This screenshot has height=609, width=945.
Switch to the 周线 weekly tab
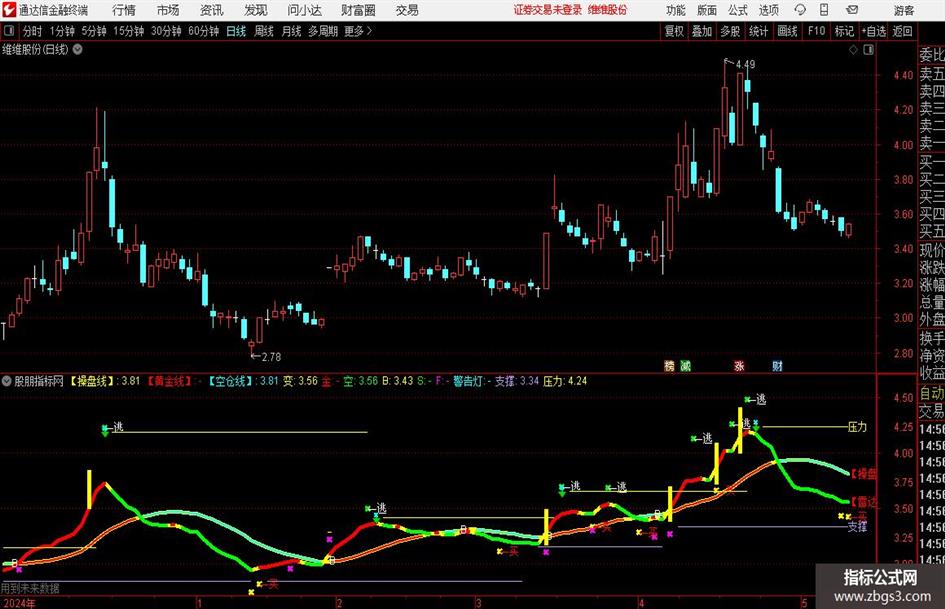[x=264, y=31]
